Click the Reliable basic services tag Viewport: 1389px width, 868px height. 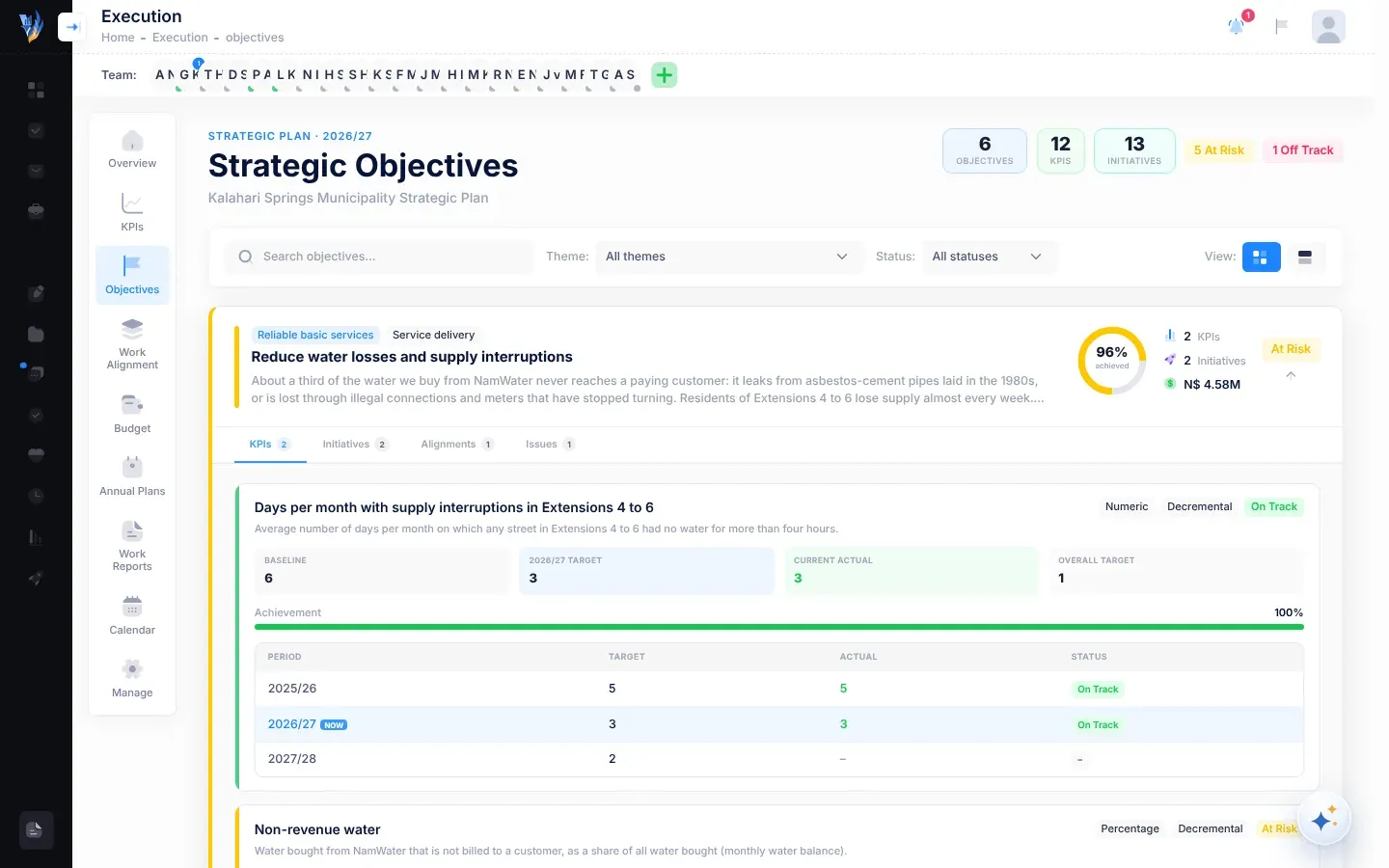pos(315,335)
